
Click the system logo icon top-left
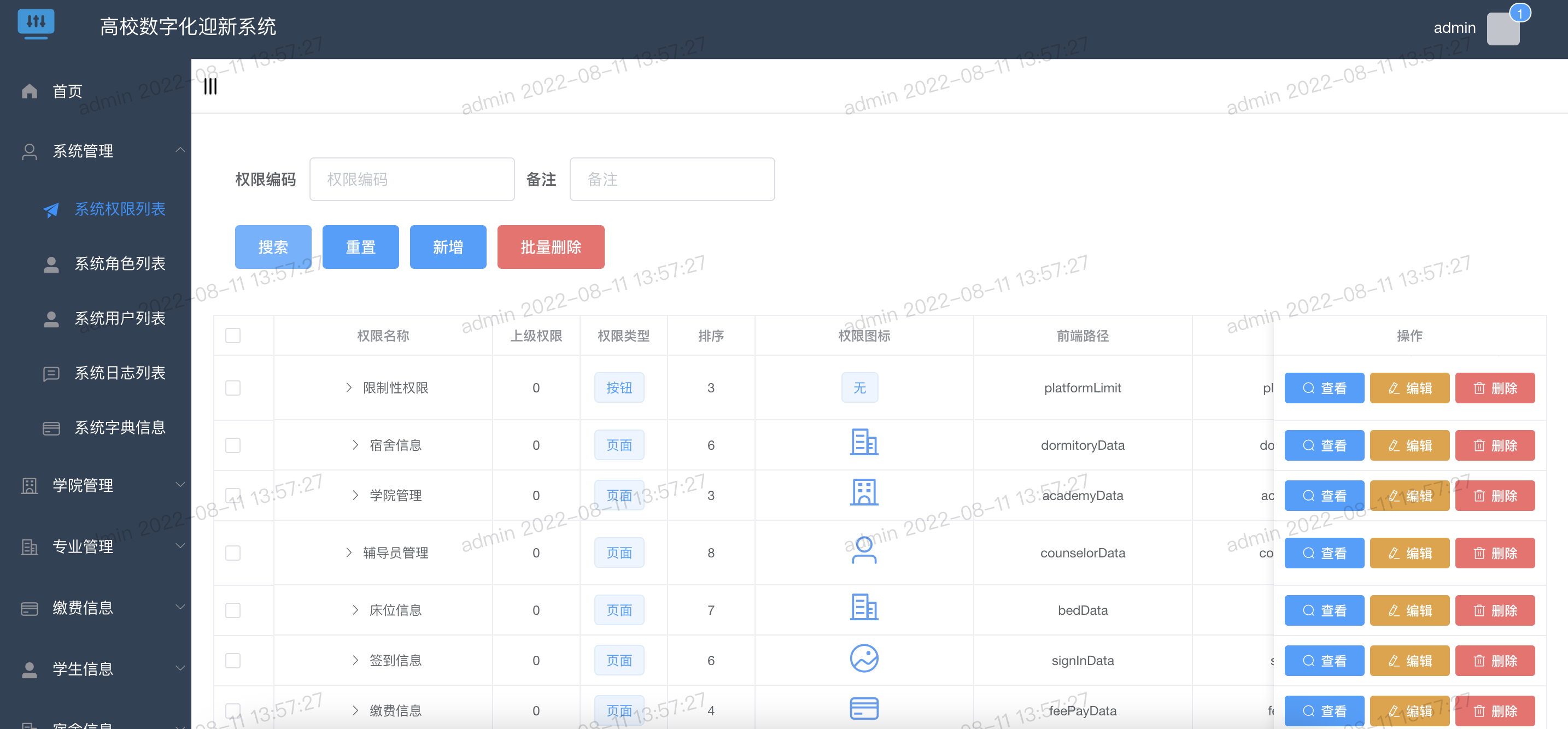(x=36, y=23)
